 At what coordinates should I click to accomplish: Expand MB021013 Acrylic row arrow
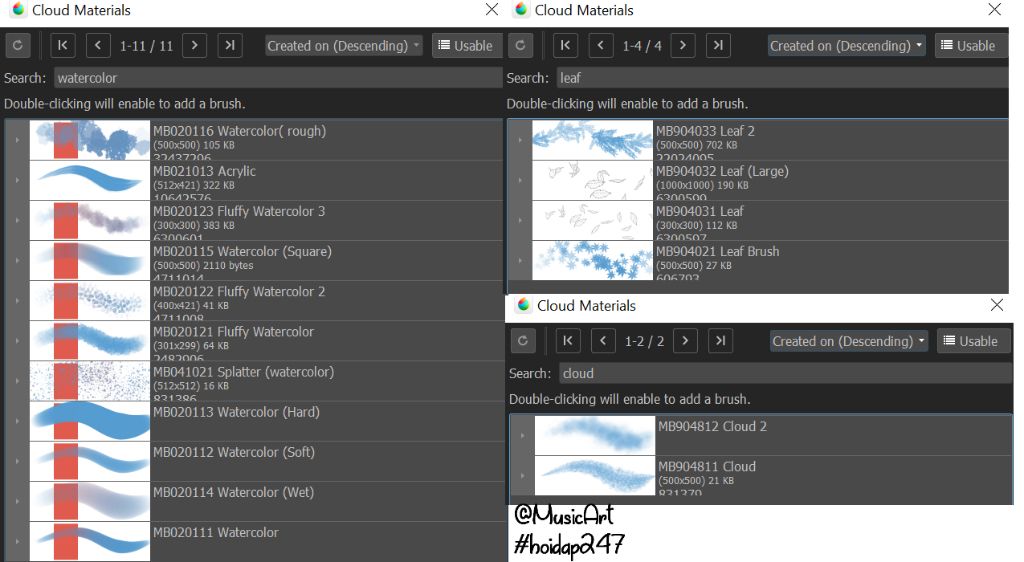click(17, 180)
